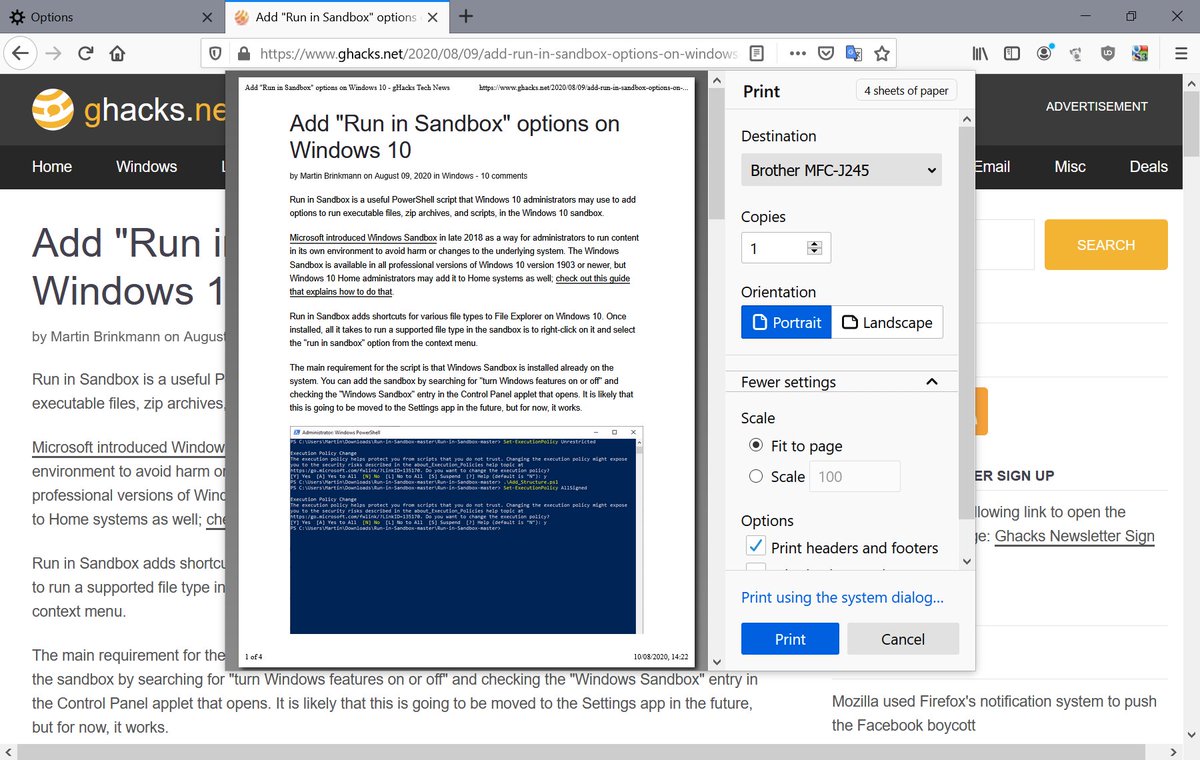Click Martin Brinkmann author name

point(105,336)
